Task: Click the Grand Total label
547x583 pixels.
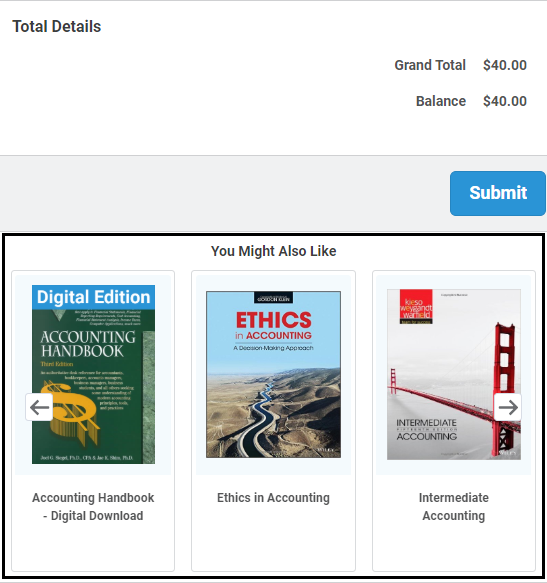Action: (430, 65)
